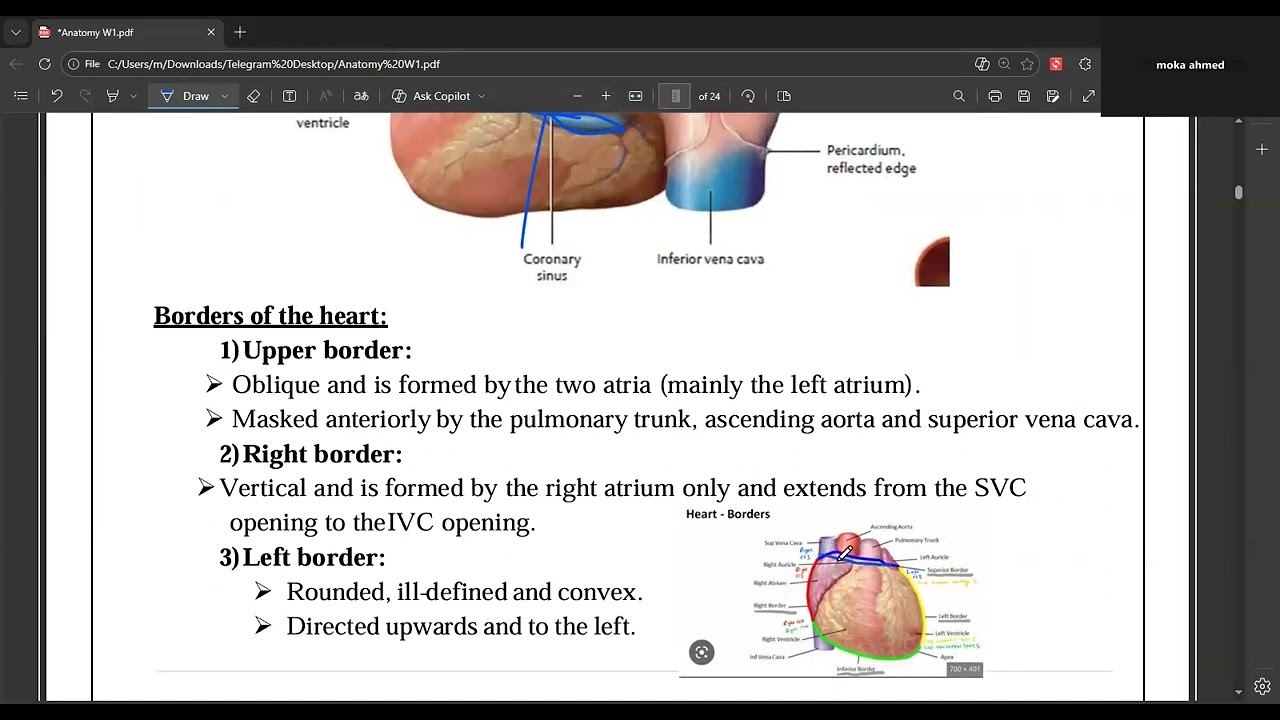Screen dimensions: 1280x720
Task: Redo the annotation
Action: (85, 96)
